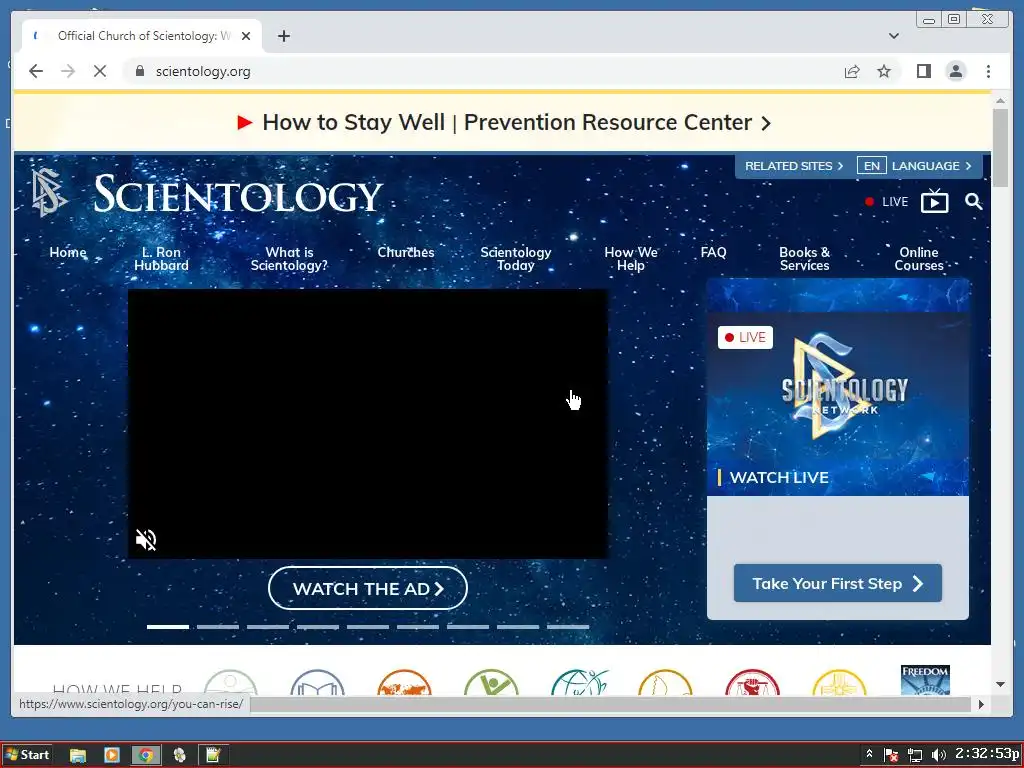Open the LIVE link in the header
This screenshot has height=768, width=1024.
tap(886, 202)
